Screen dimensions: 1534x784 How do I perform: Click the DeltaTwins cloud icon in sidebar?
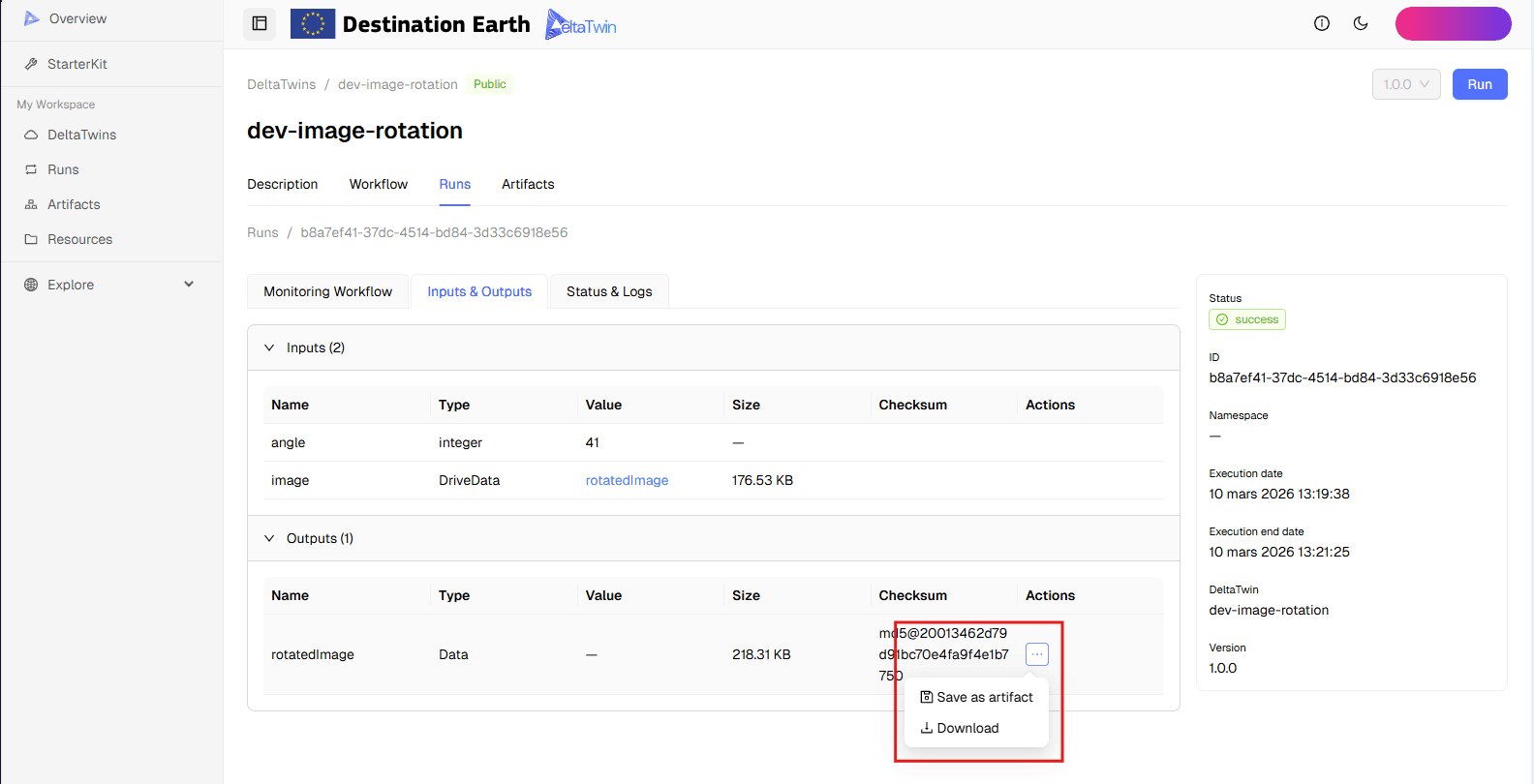pyautogui.click(x=31, y=135)
